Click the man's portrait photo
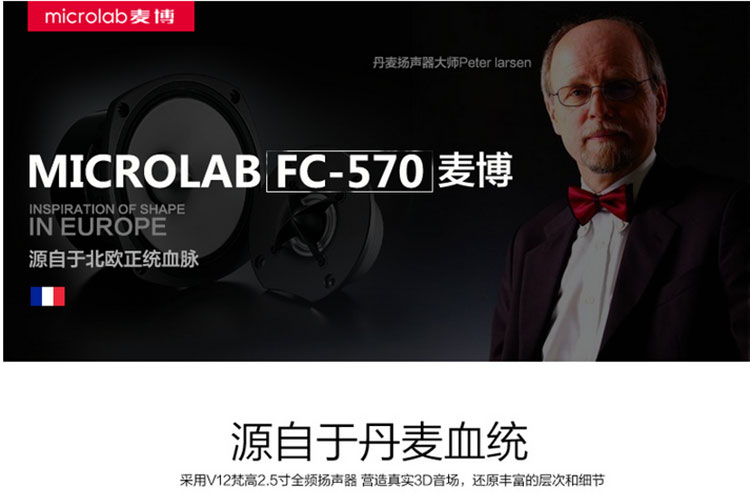Screen dimensions: 750x493 619,189
